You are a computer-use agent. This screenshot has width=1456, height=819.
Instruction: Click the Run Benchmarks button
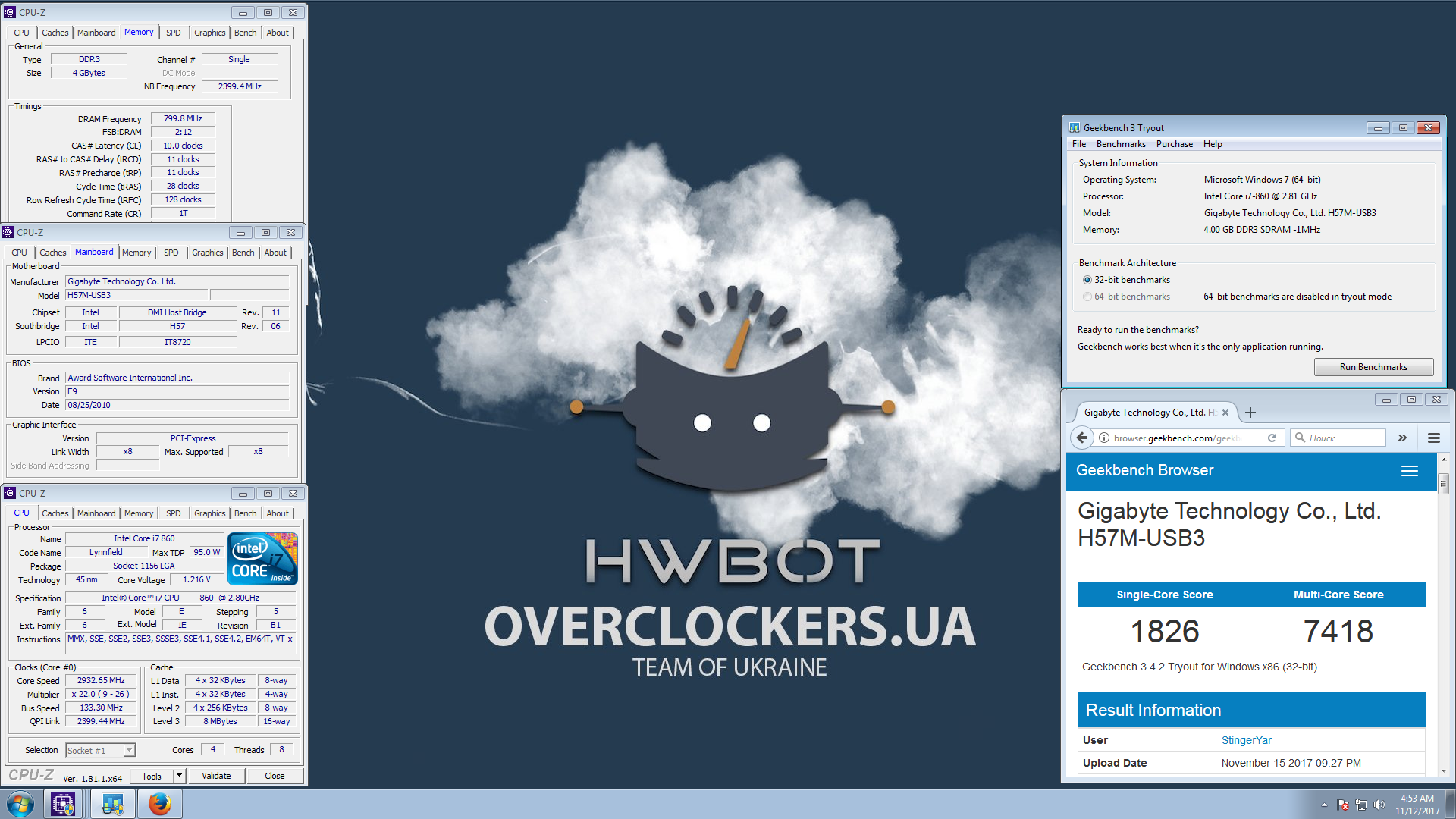[x=1373, y=367]
